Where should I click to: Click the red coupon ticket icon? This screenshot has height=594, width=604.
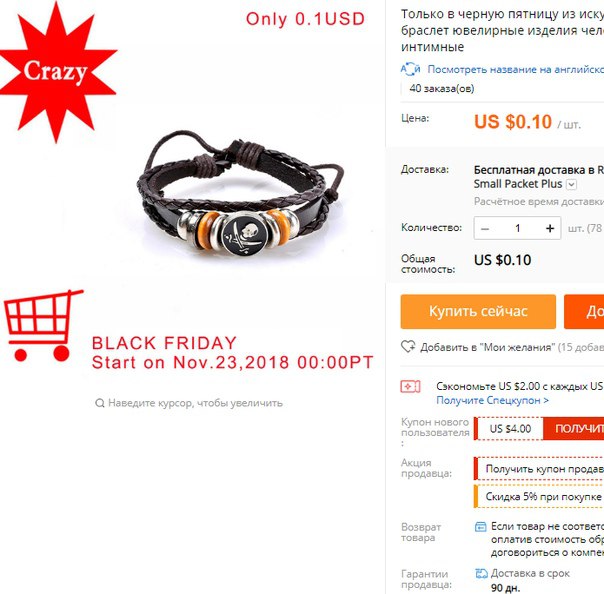tap(410, 386)
